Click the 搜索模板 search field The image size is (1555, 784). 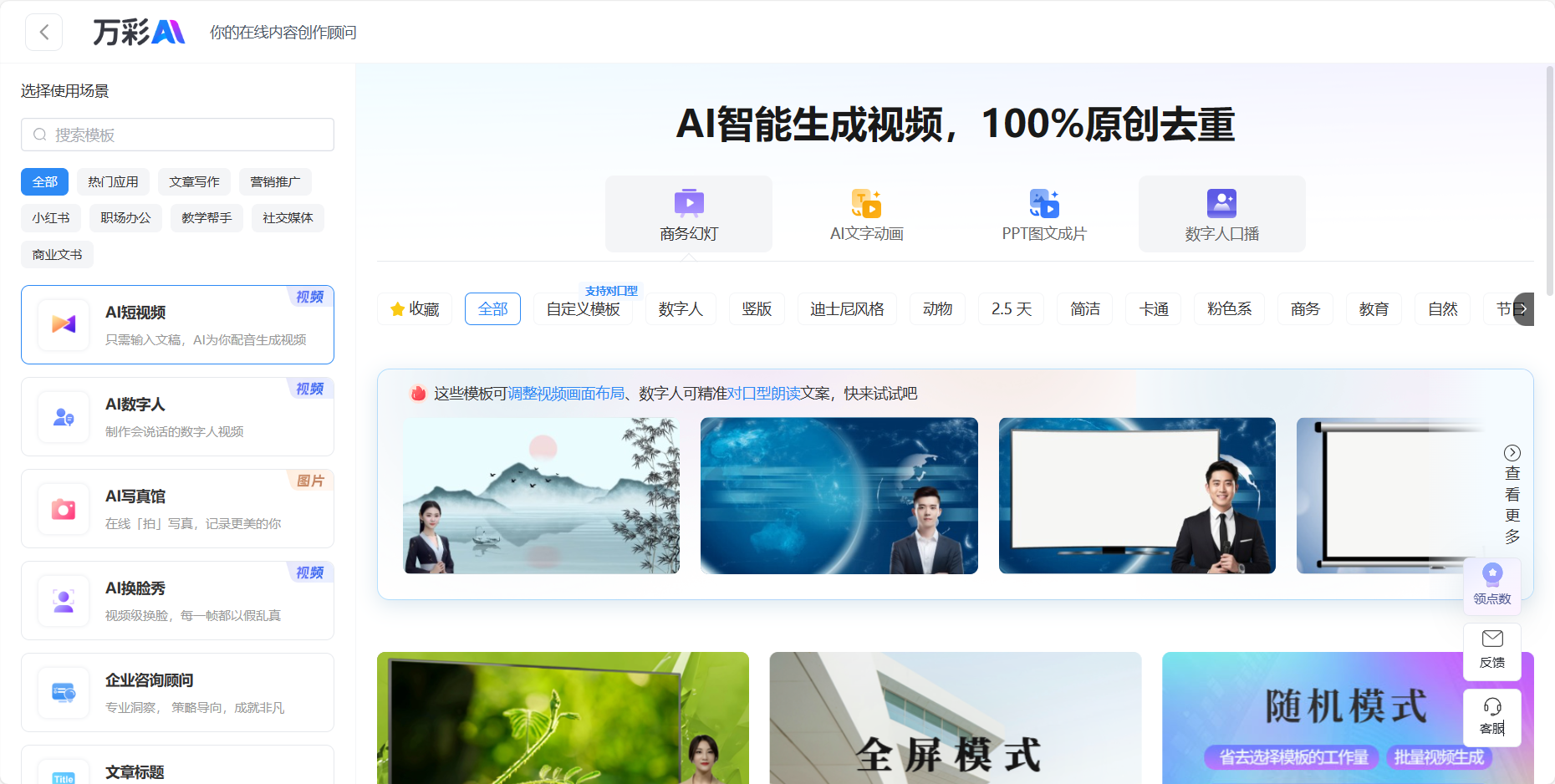pos(177,135)
